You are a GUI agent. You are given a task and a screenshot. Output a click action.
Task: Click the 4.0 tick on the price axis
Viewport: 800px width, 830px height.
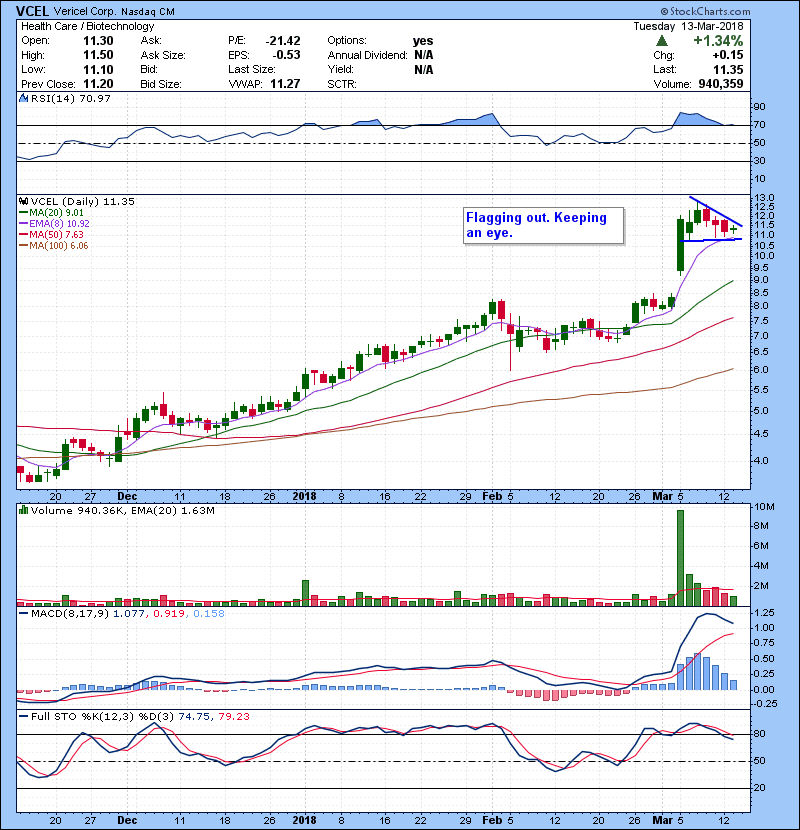pyautogui.click(x=761, y=461)
